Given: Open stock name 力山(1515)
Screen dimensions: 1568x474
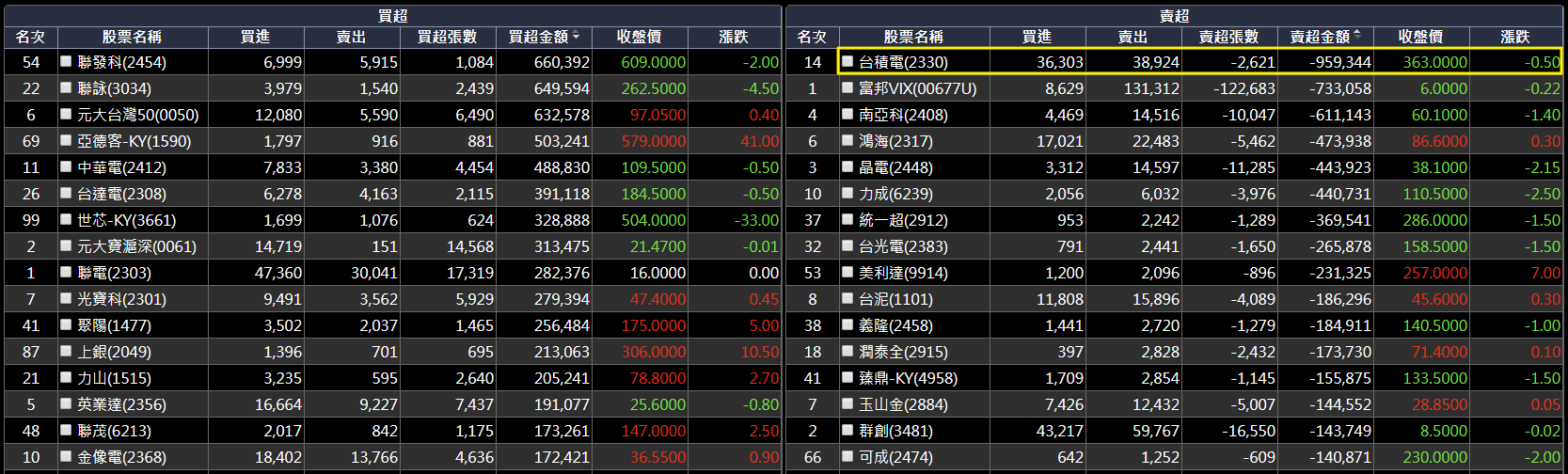Looking at the screenshot, I should pyautogui.click(x=115, y=378).
